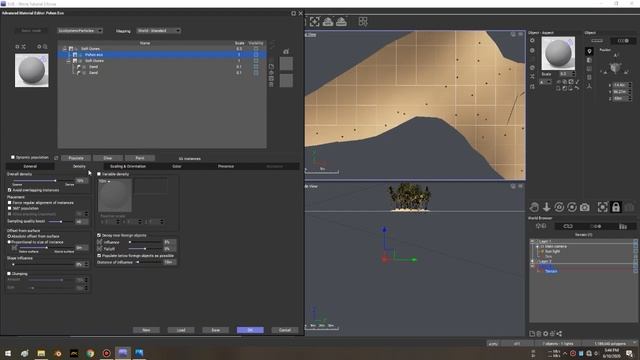The width and height of the screenshot is (640, 360).
Task: Open material type dropdown (EcoSystem/Particles)
Action: pos(80,31)
